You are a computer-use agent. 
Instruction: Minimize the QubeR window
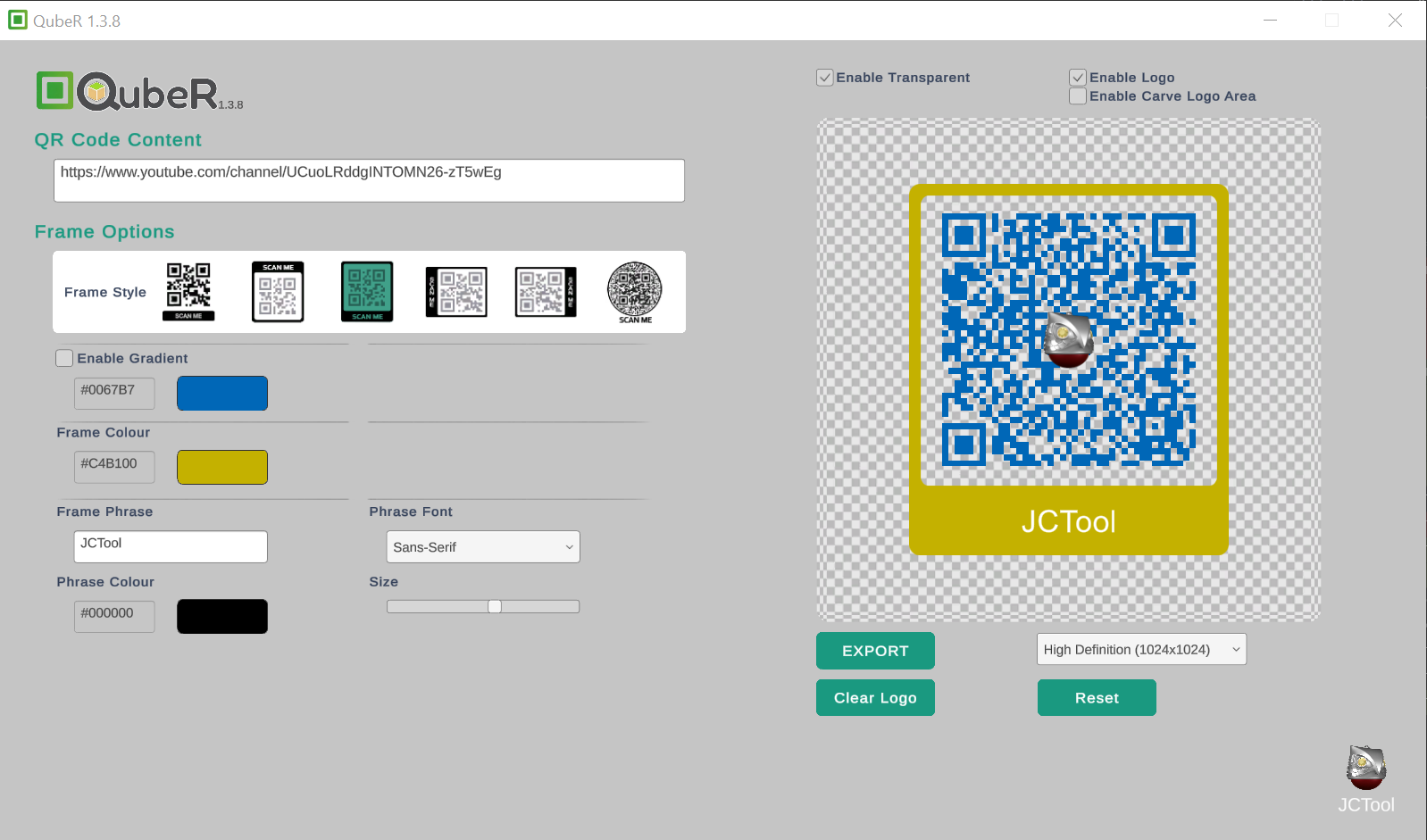click(1270, 20)
